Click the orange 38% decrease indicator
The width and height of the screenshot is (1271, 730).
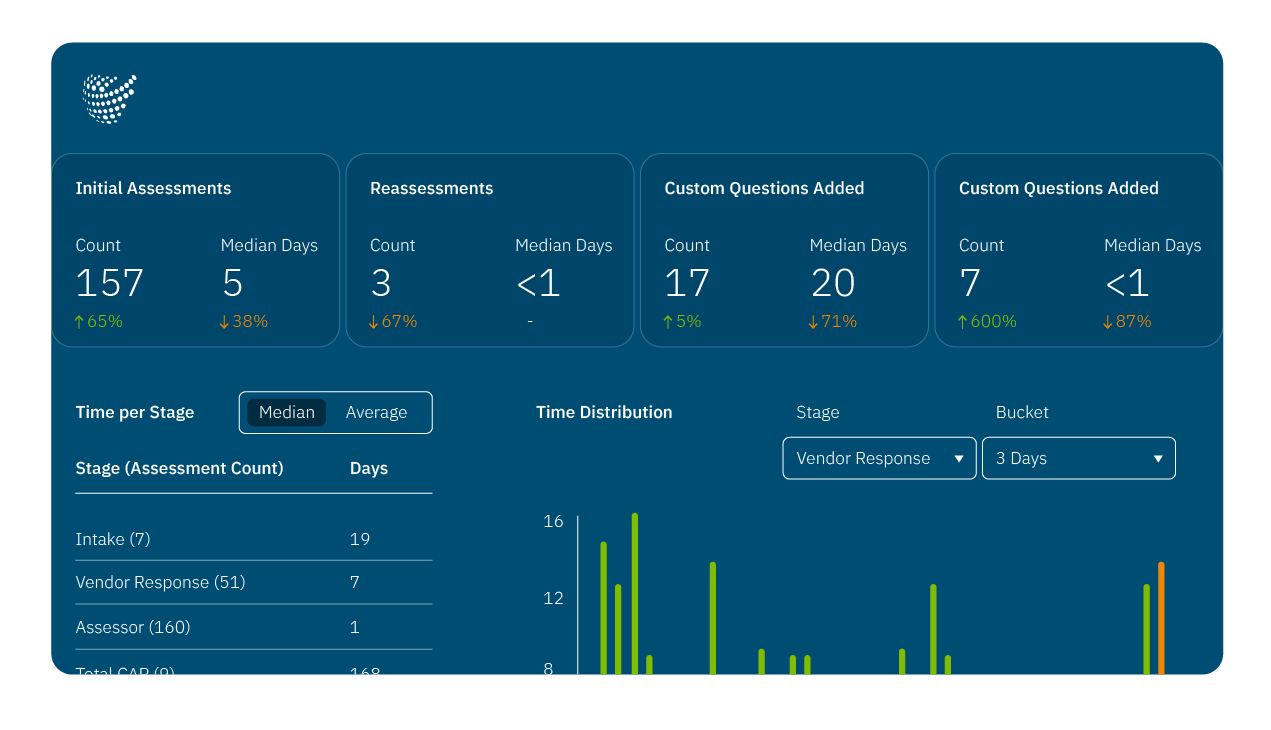tap(243, 321)
